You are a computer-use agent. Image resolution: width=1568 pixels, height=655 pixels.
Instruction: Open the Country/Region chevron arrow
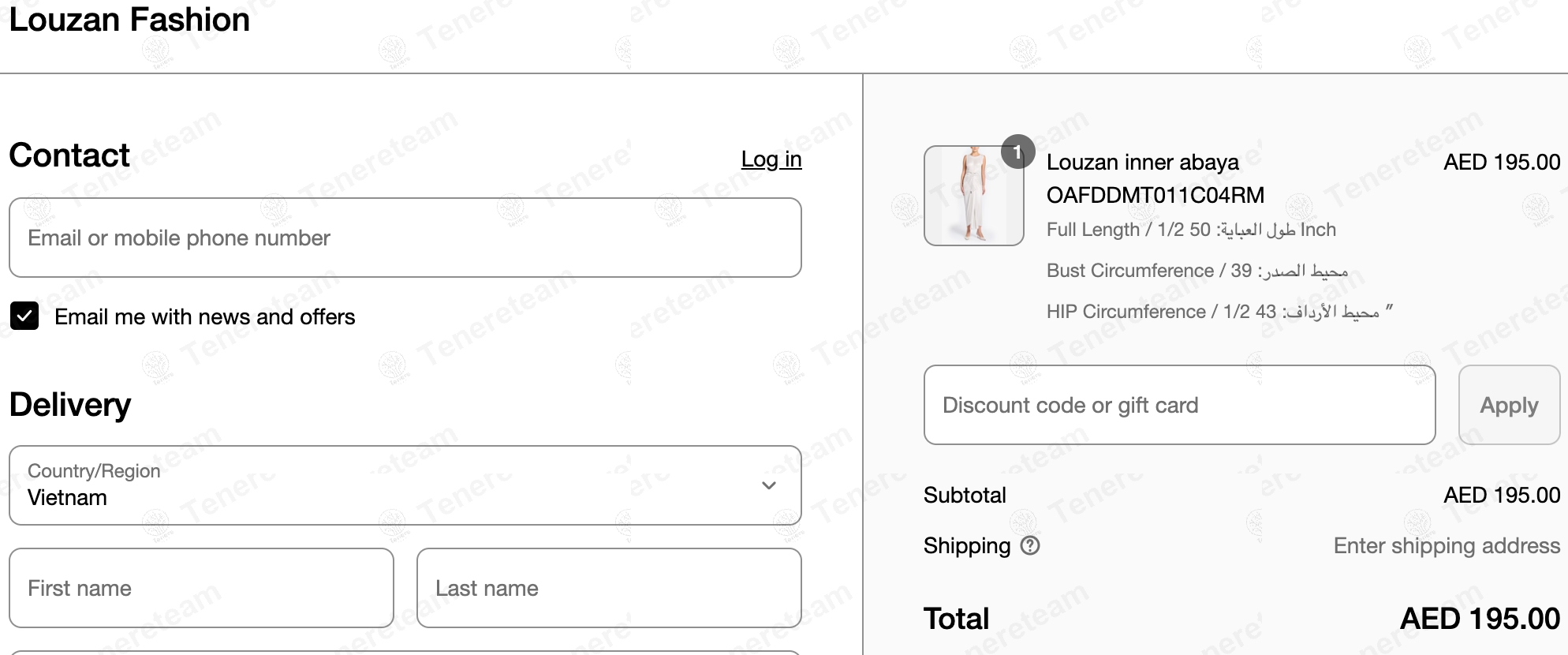point(769,485)
